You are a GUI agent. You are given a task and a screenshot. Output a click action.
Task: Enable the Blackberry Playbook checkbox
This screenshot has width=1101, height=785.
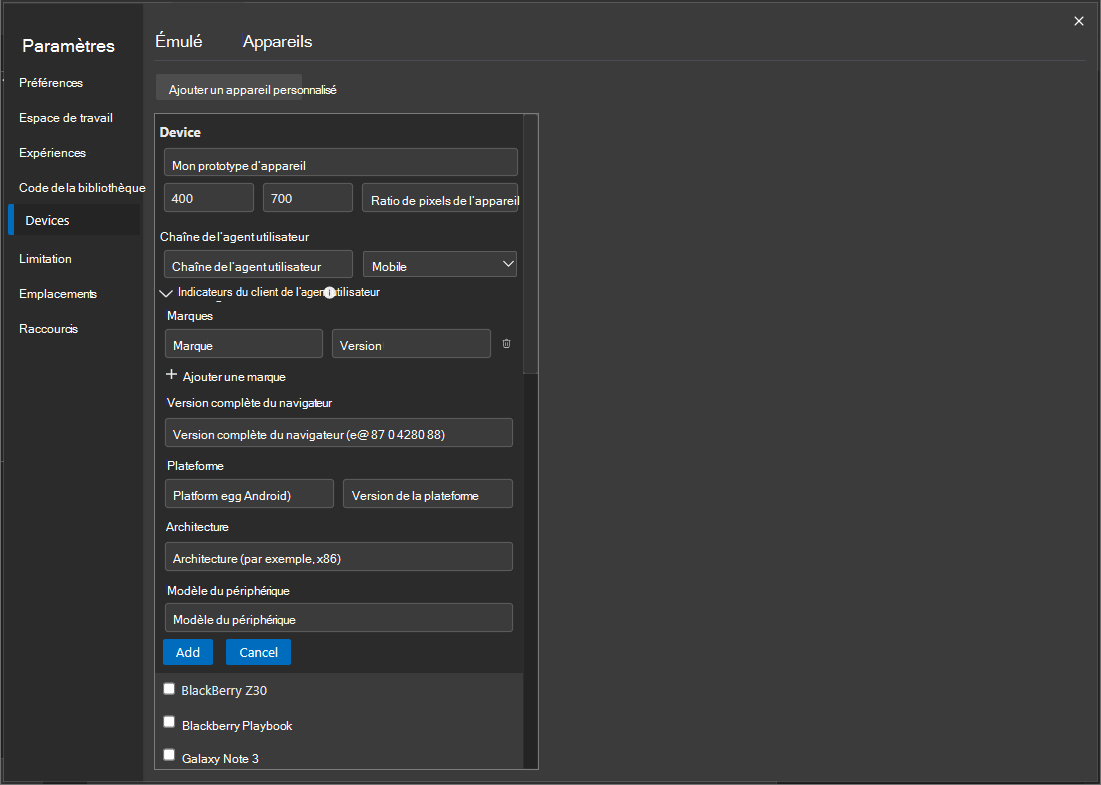[x=169, y=722]
